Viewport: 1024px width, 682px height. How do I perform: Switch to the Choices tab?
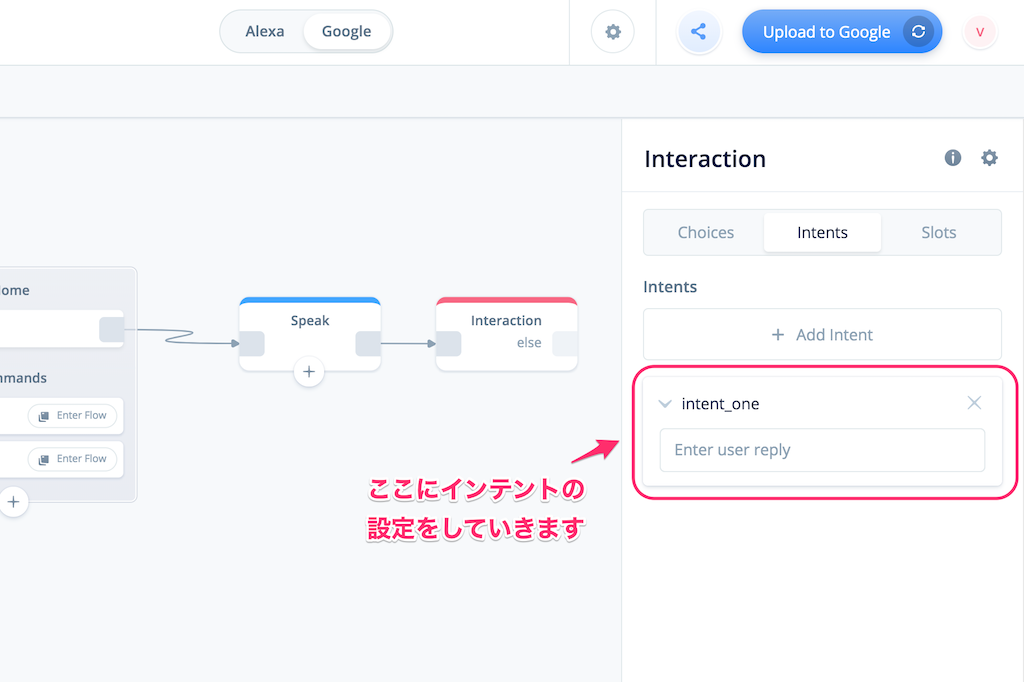pyautogui.click(x=705, y=233)
